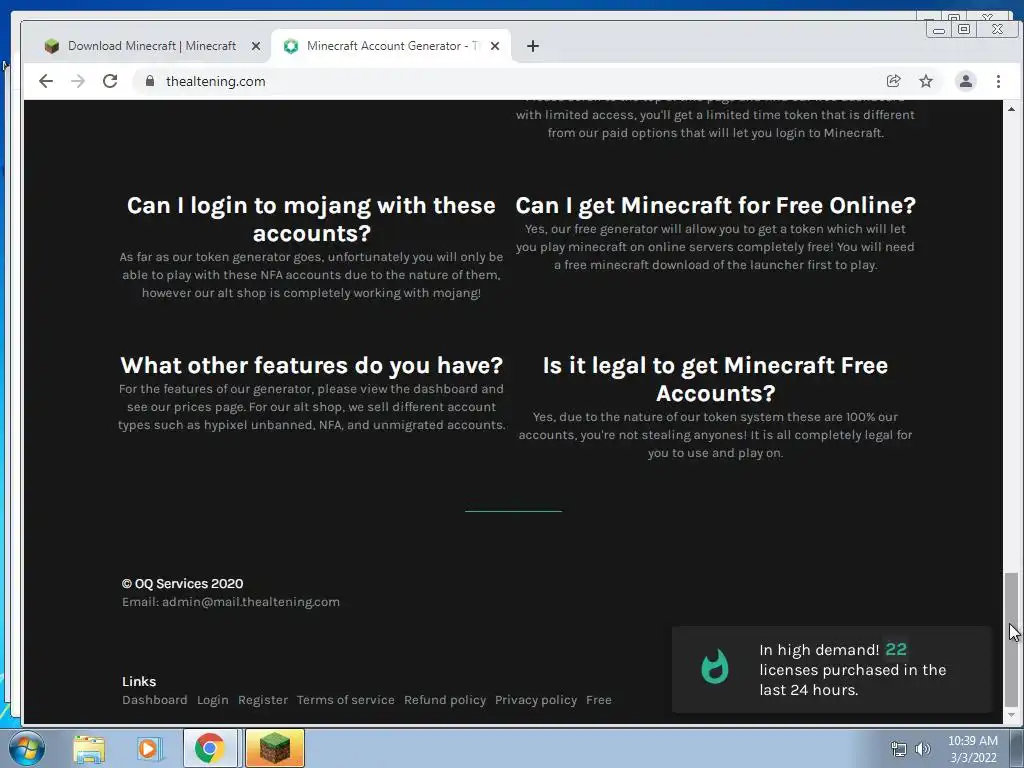Image resolution: width=1024 pixels, height=768 pixels.
Task: Open the Free footer link
Action: [599, 700]
